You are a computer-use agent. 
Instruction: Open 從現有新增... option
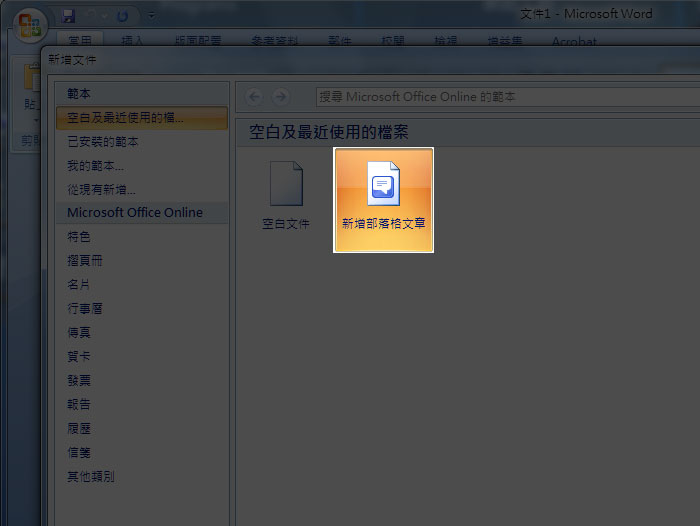tap(101, 190)
